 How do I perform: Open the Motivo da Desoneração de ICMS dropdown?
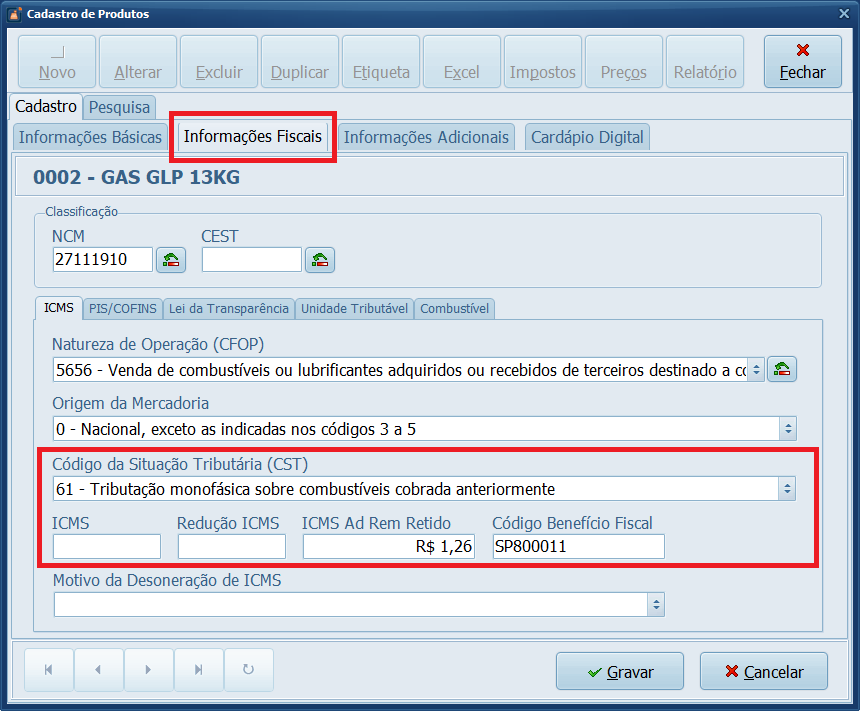(x=655, y=604)
